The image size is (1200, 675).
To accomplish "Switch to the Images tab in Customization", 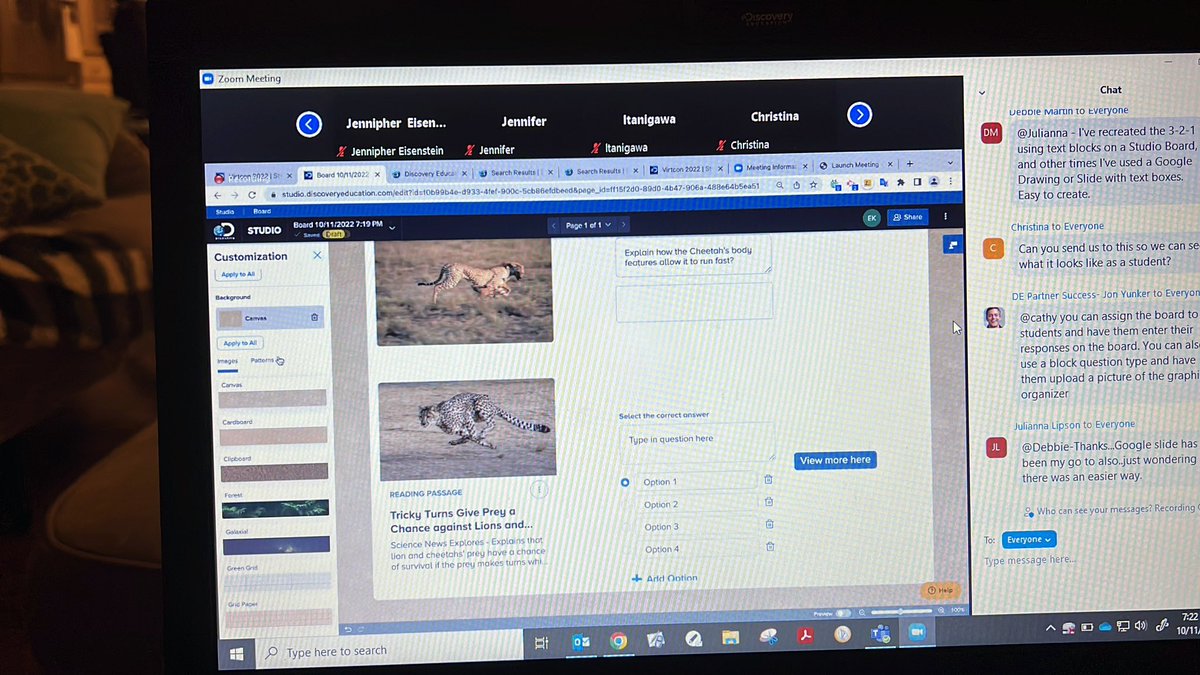I will tap(227, 361).
